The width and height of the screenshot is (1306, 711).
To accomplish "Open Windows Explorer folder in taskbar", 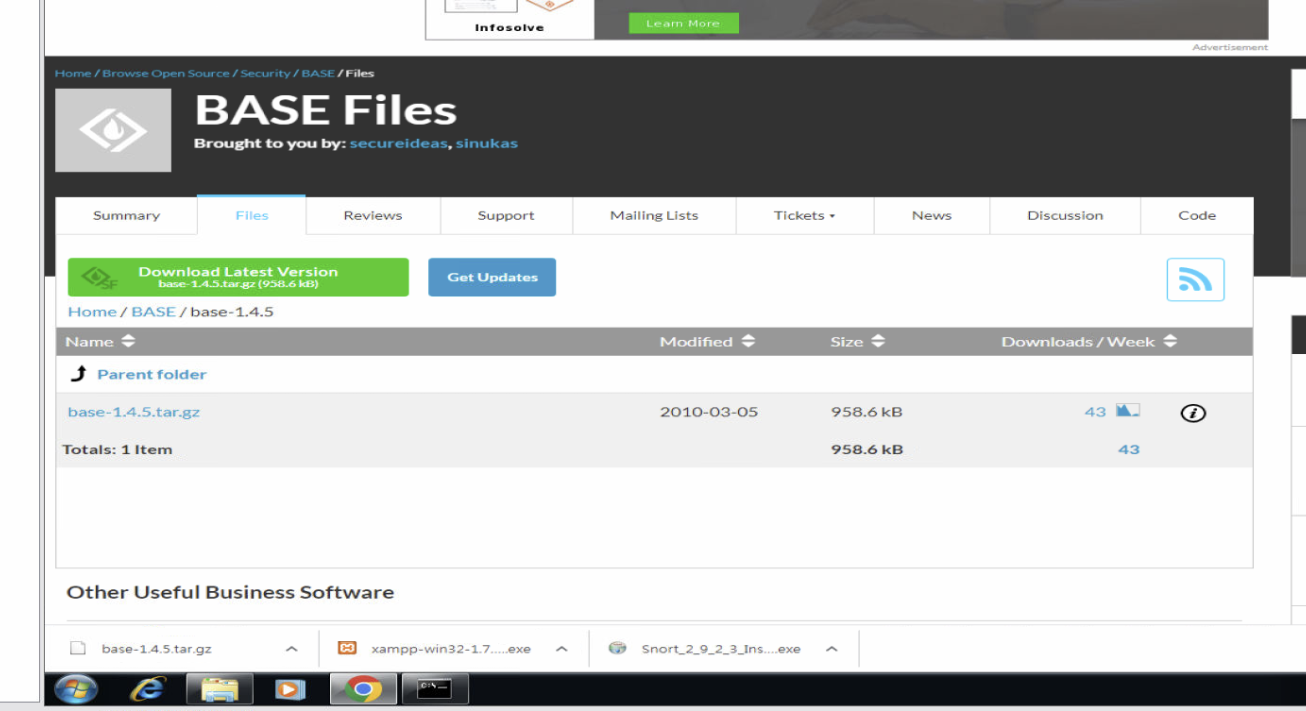I will 219,689.
